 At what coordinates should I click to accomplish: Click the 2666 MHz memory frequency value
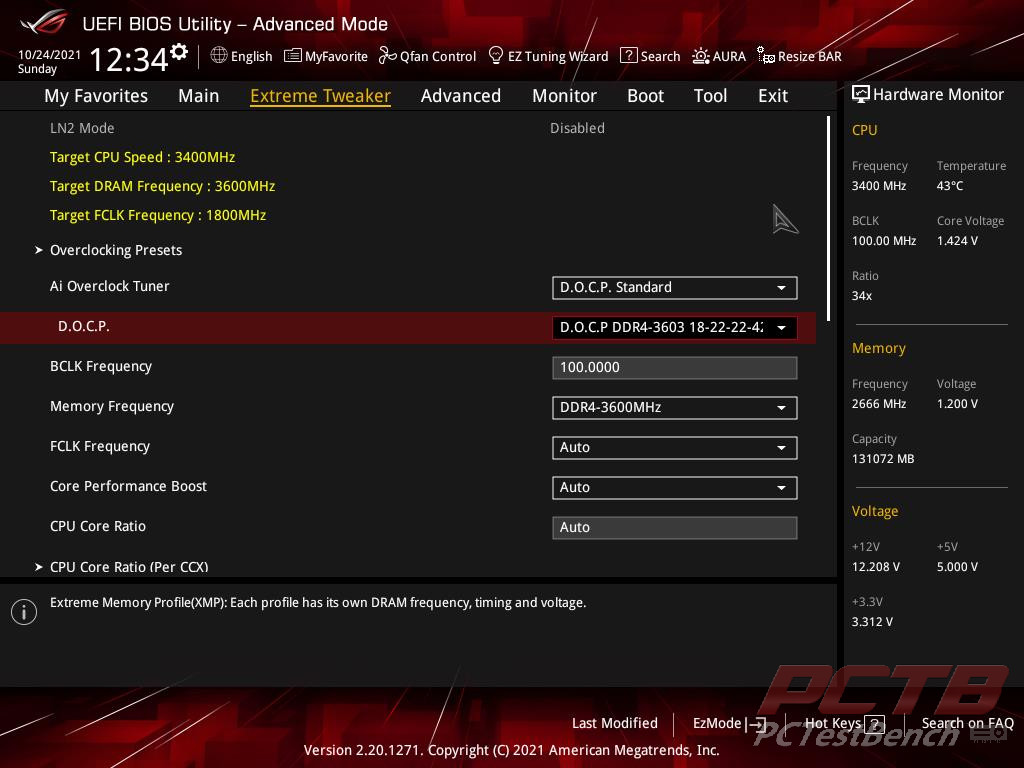click(879, 404)
